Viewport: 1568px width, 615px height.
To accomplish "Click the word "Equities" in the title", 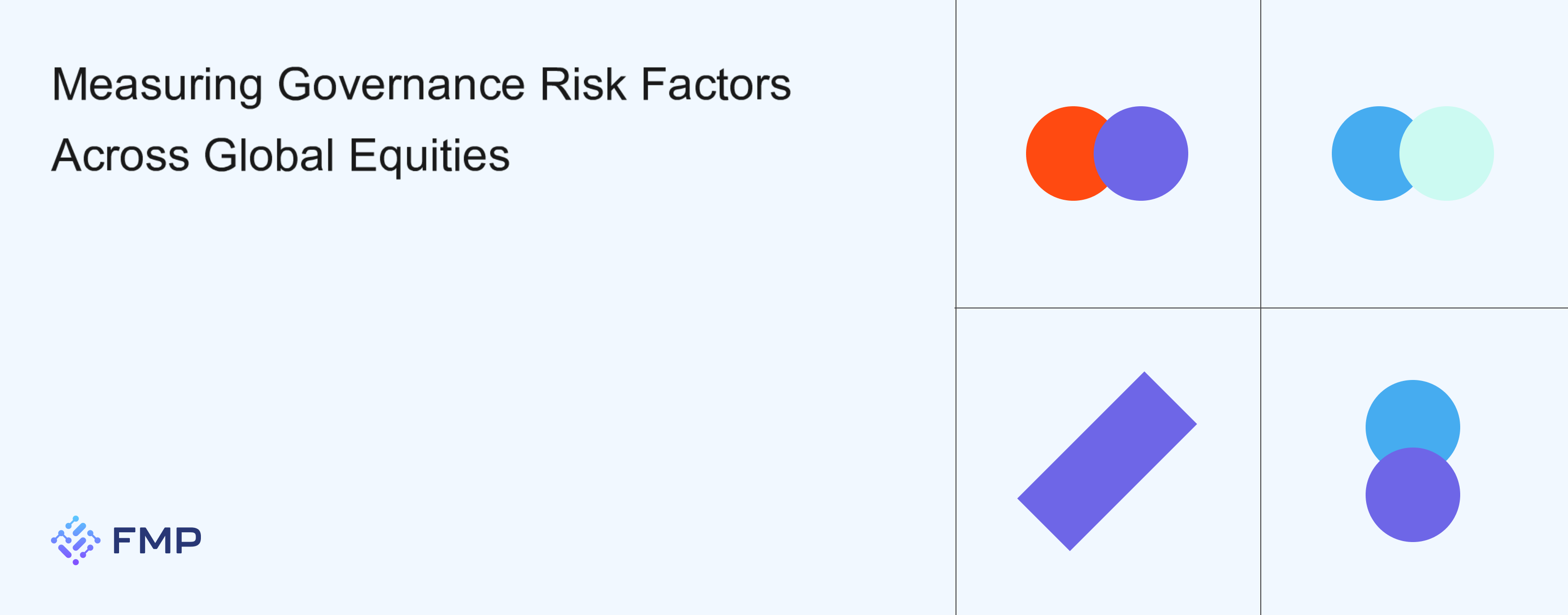I will coord(429,156).
